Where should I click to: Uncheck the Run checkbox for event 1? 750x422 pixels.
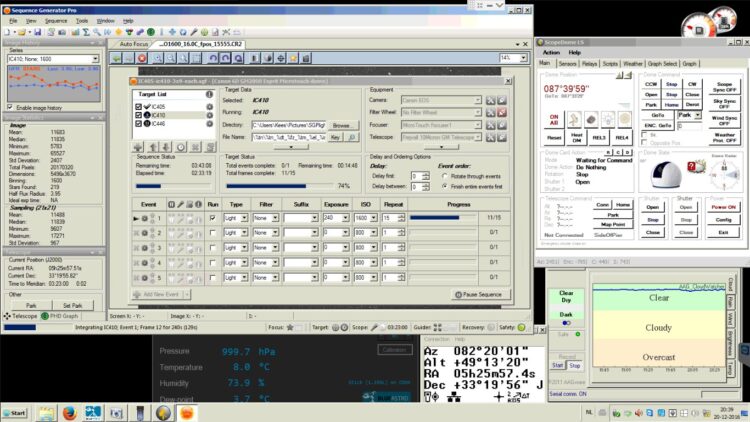coord(212,218)
